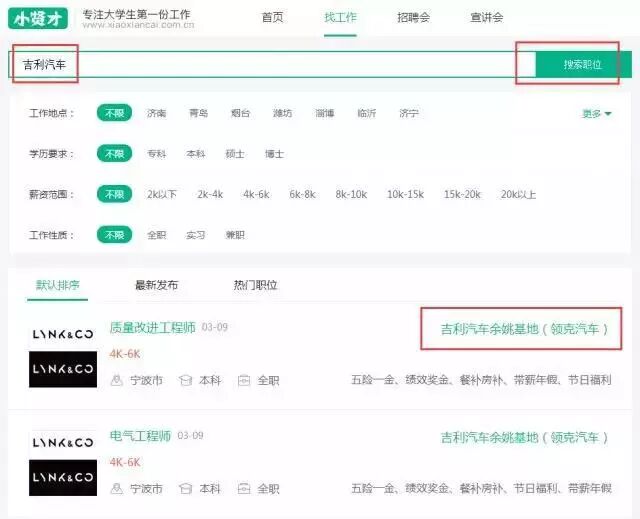The image size is (640, 519).
Task: Filter work location by 济南
Action: [156, 113]
